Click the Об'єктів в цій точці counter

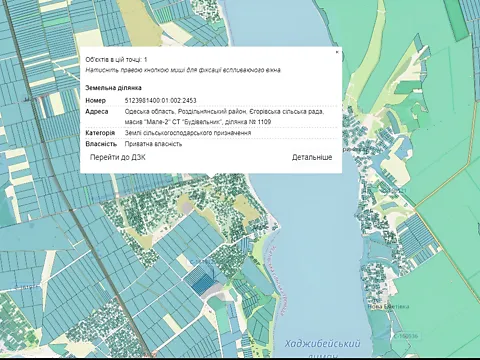coord(116,60)
